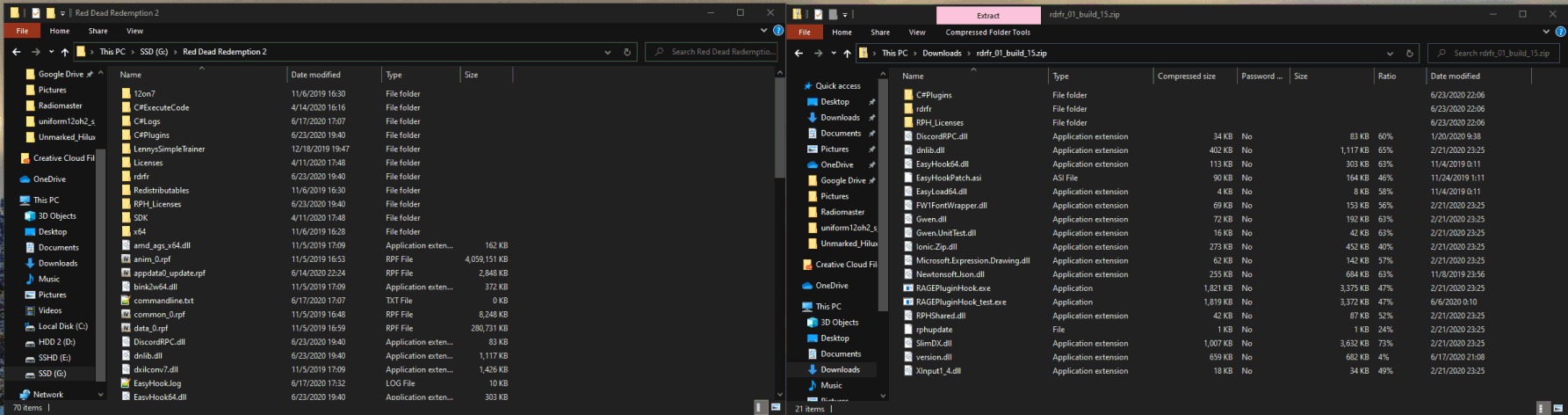Select SSHD (E:) drive in left sidebar

pos(54,358)
